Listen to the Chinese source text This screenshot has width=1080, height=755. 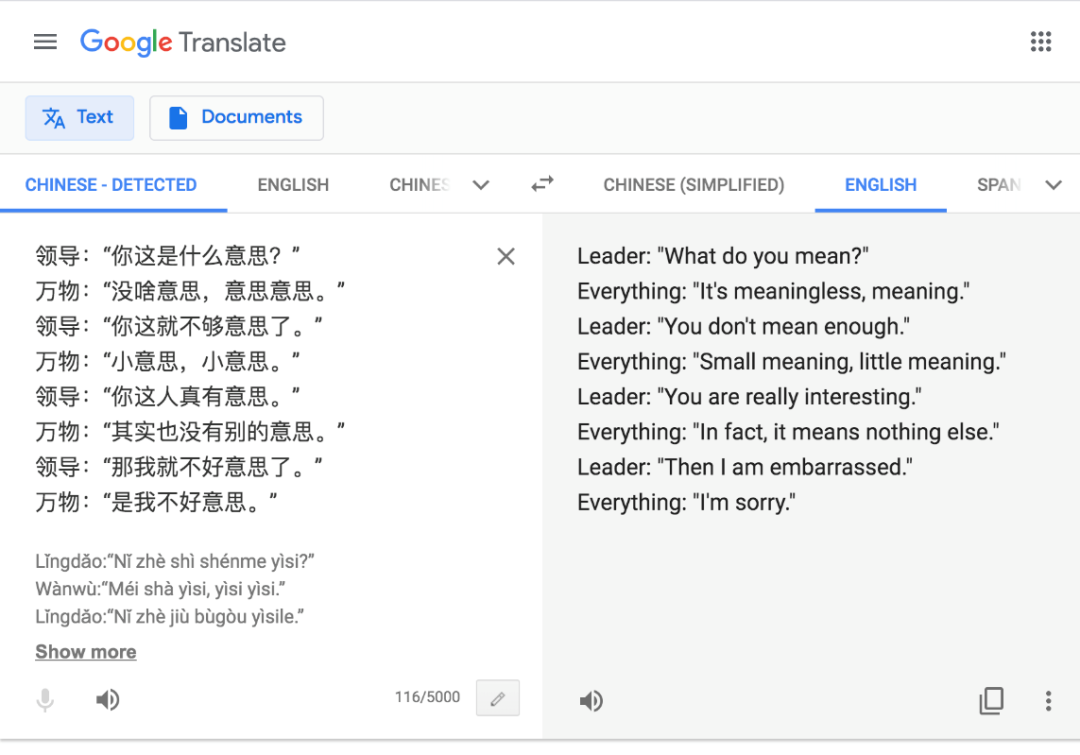tap(108, 700)
